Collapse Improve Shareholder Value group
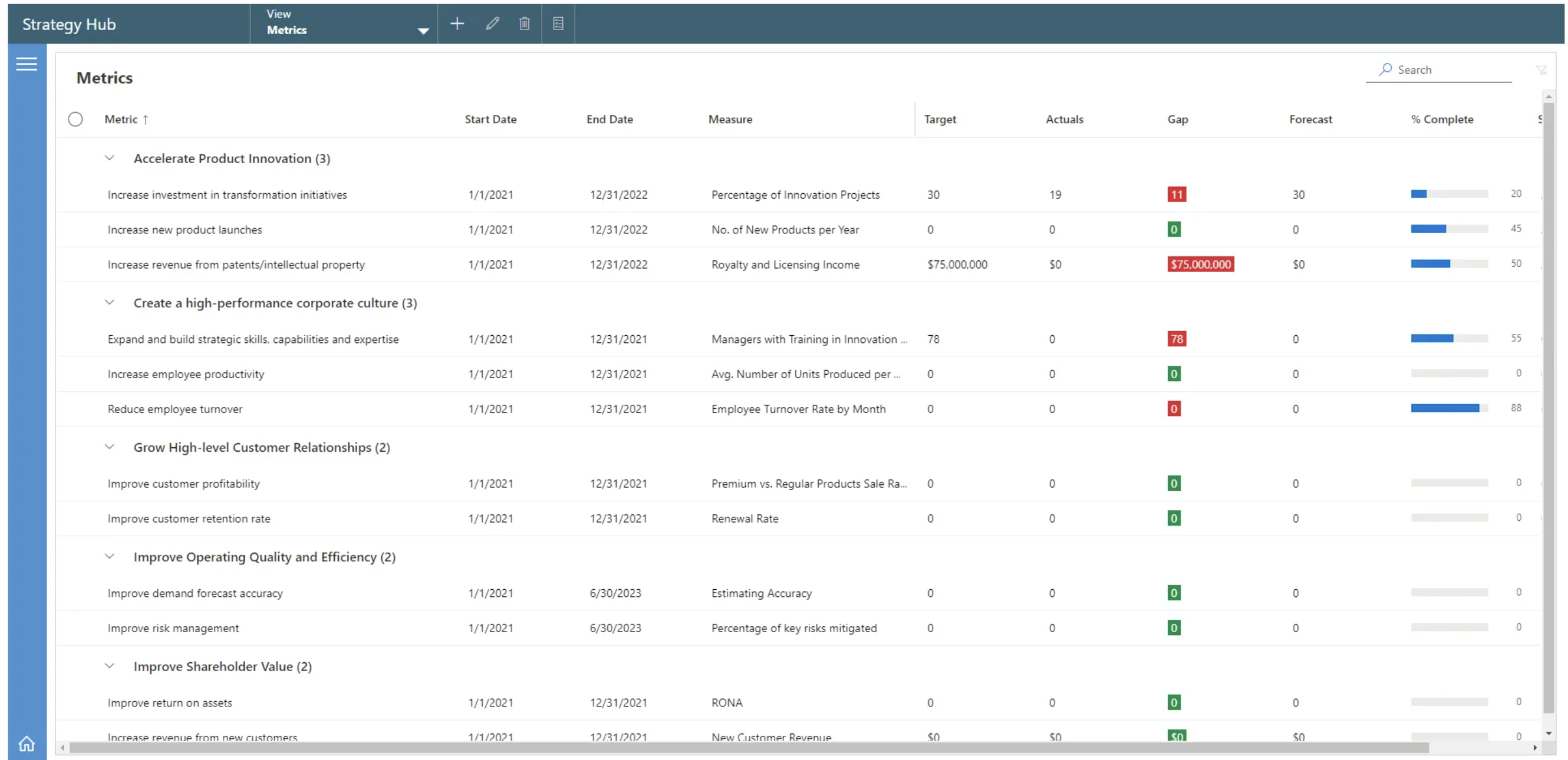The image size is (1568, 760). tap(110, 666)
